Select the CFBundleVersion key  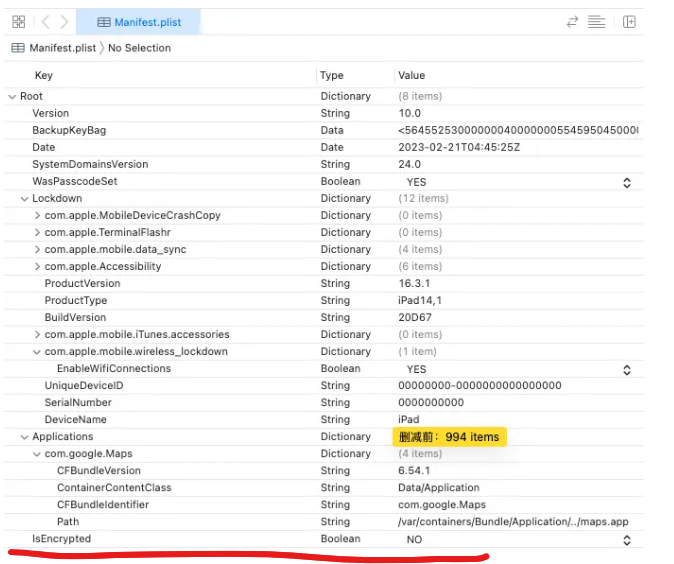pos(99,471)
